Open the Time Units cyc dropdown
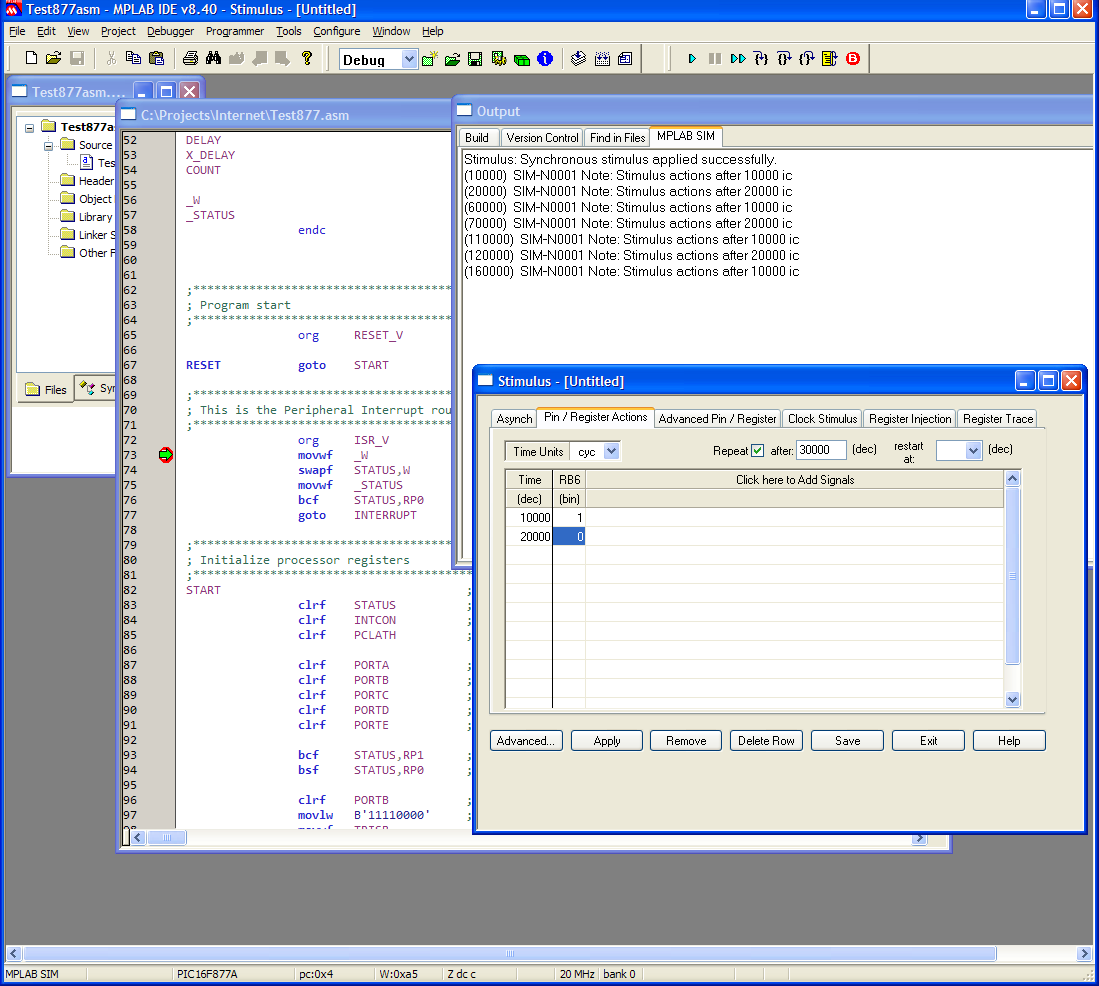The height and width of the screenshot is (986, 1099). click(611, 451)
